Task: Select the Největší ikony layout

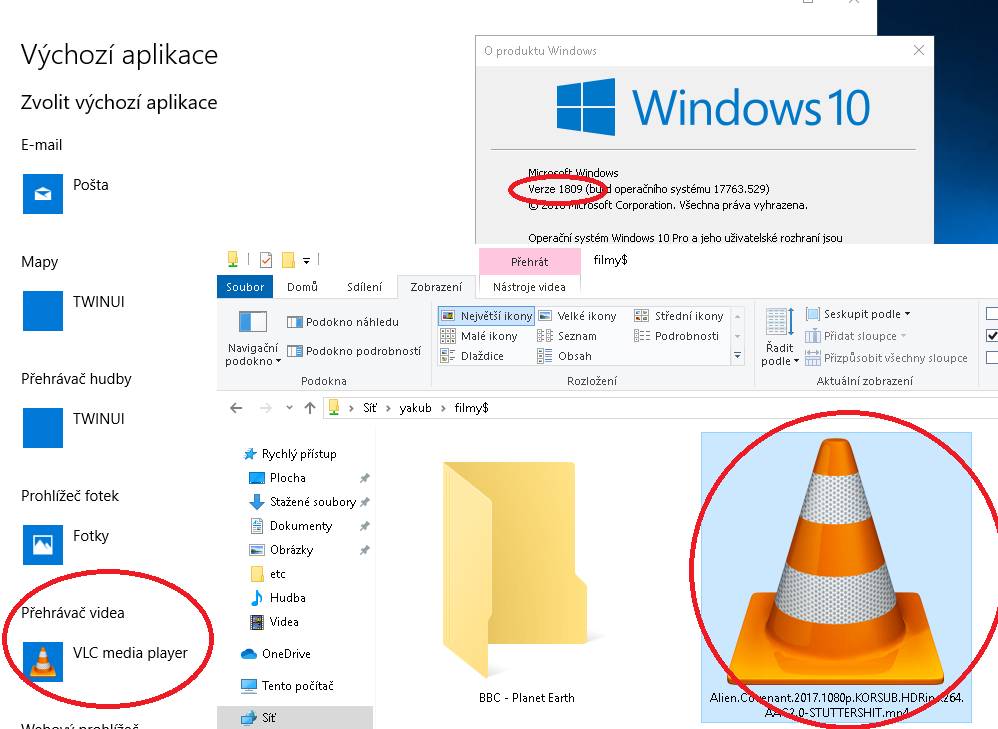Action: (486, 316)
